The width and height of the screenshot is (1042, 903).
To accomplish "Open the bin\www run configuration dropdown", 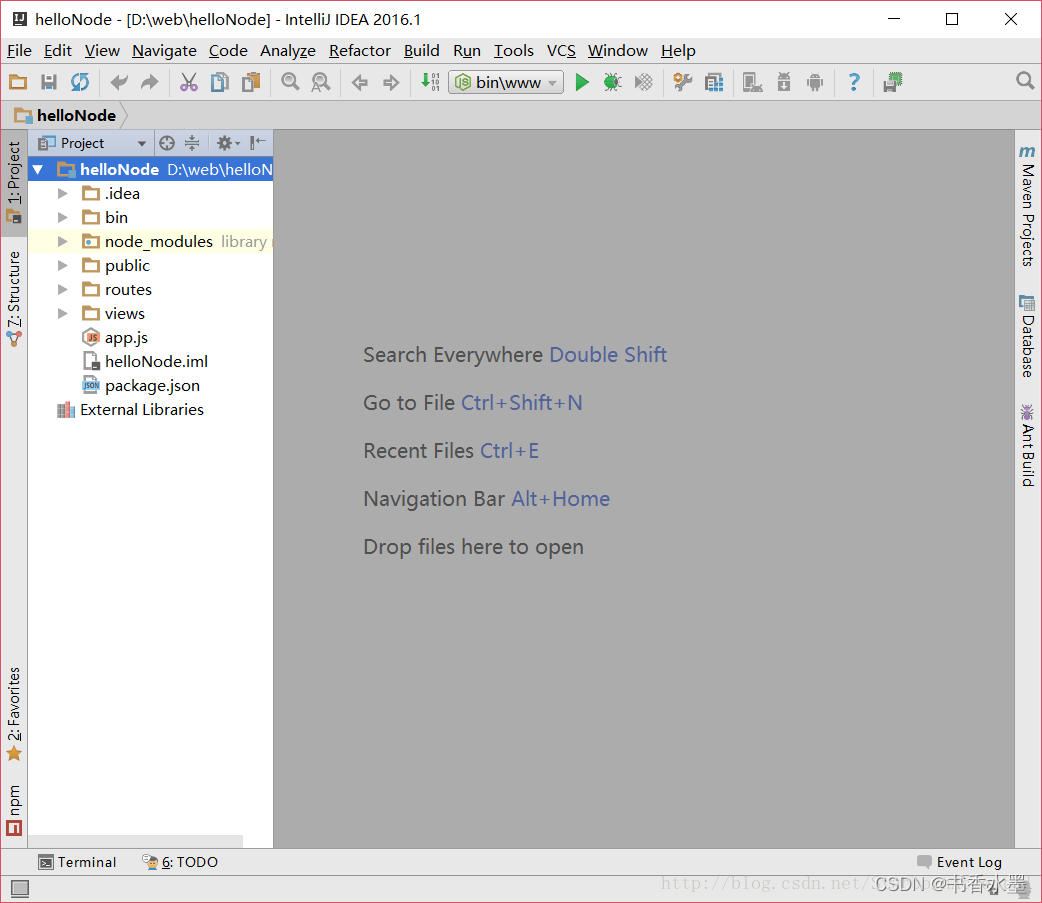I will [506, 82].
